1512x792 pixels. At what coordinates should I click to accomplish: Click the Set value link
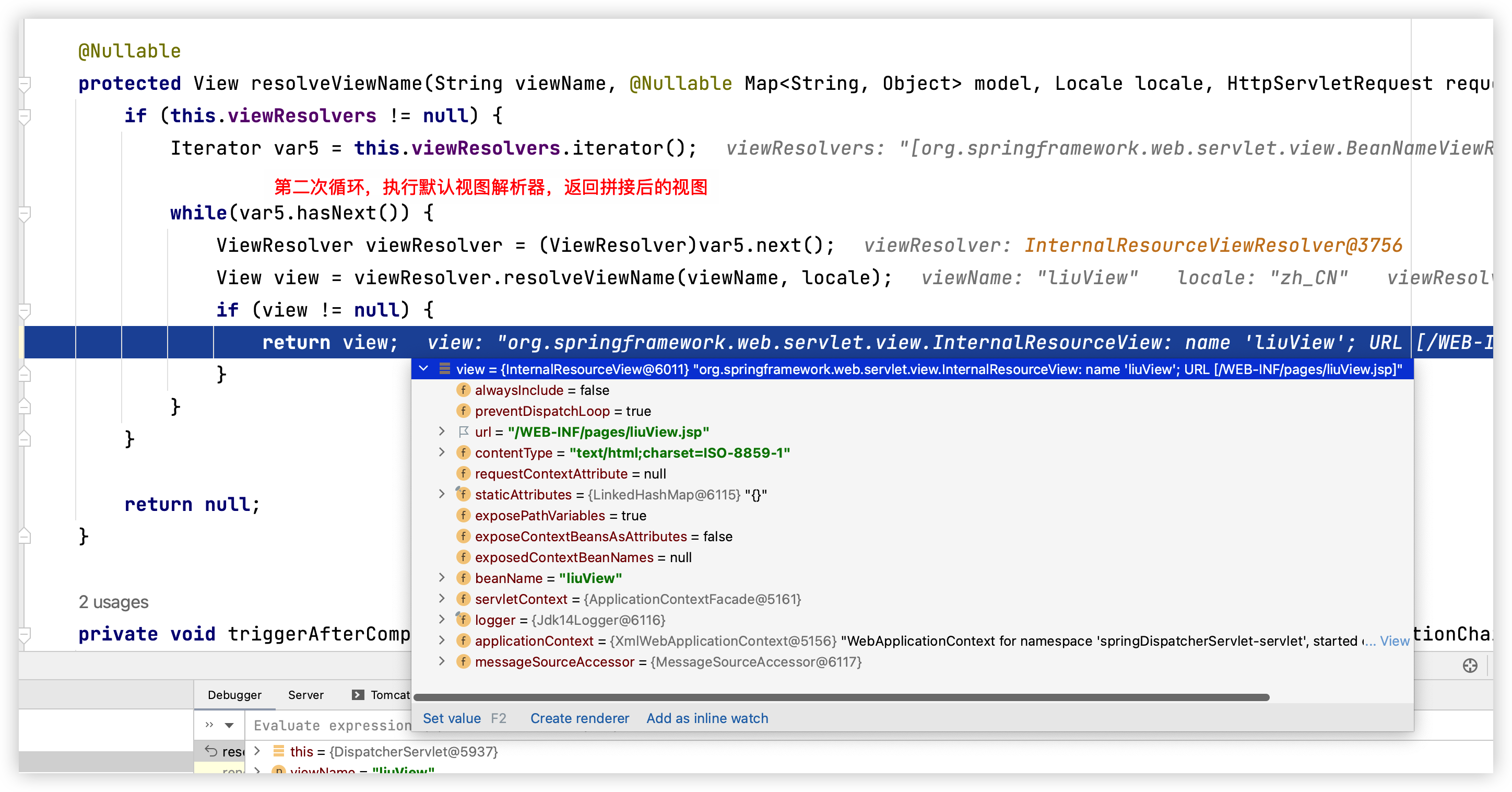point(452,718)
